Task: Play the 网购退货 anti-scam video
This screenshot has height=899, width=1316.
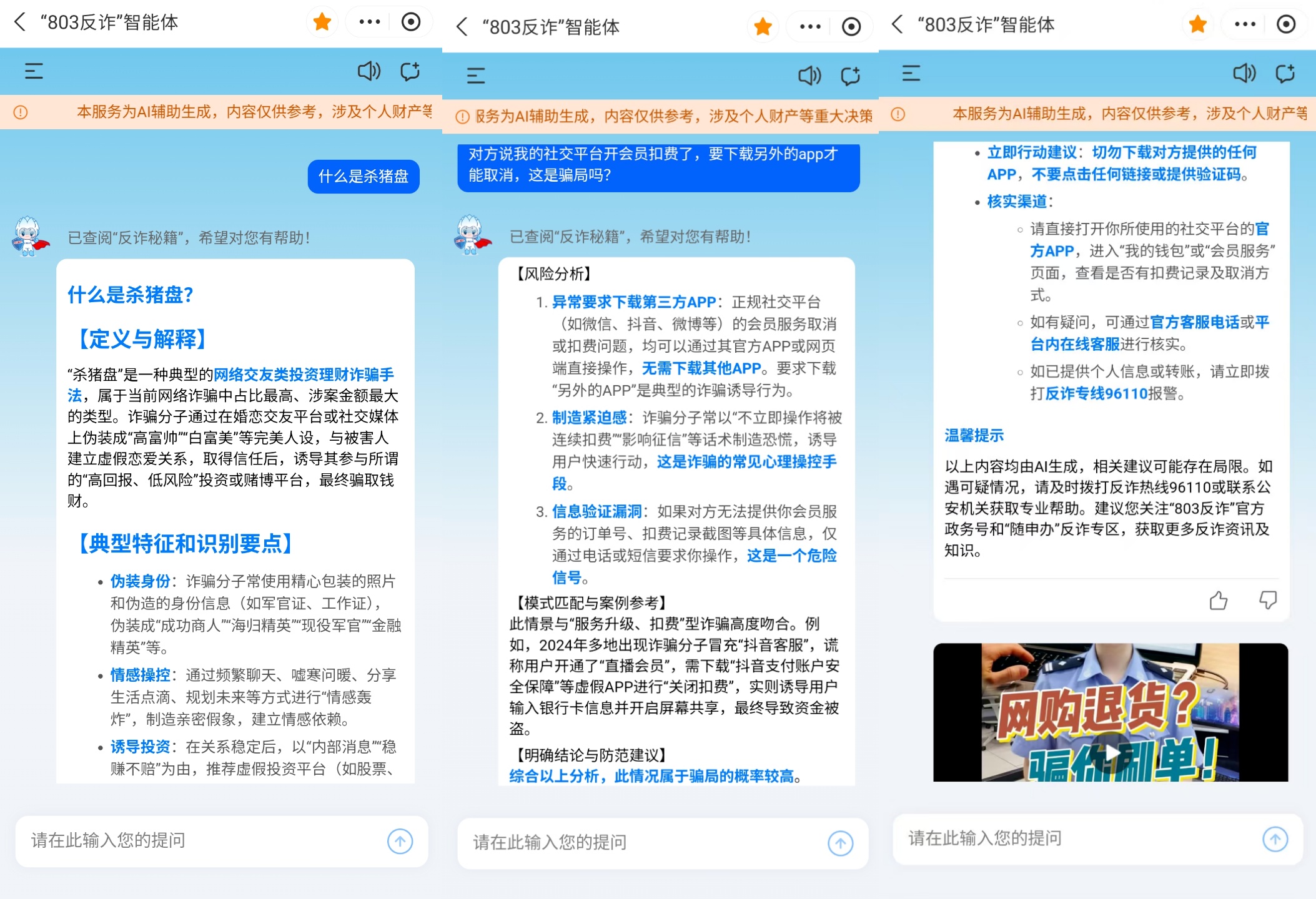Action: (x=1112, y=752)
